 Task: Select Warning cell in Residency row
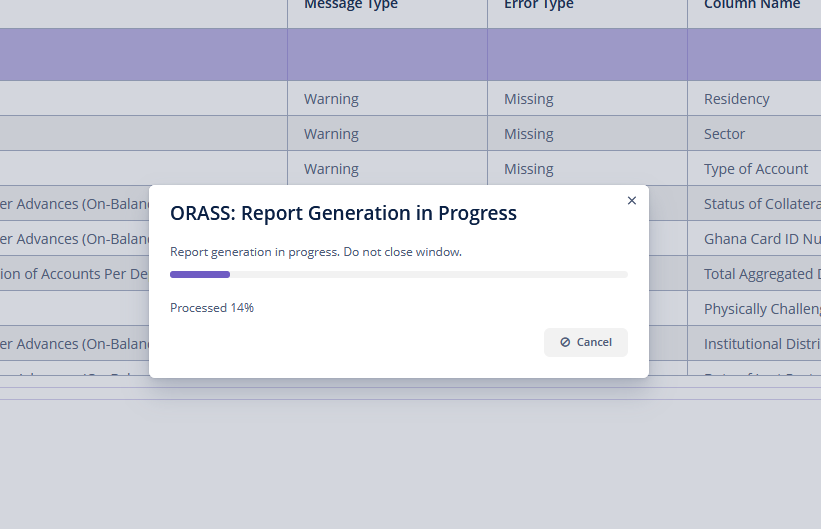tap(387, 98)
